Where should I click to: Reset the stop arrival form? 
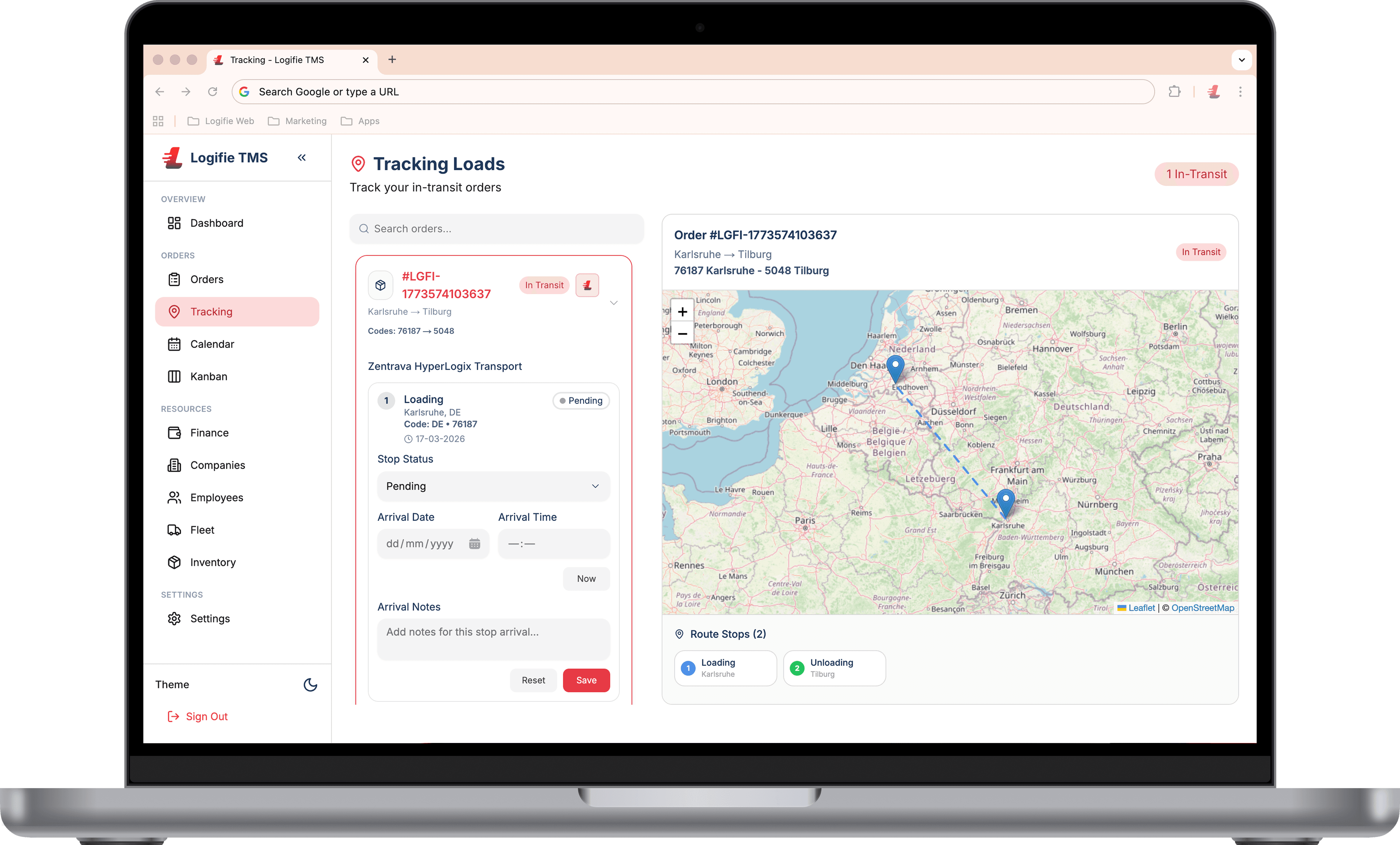533,680
